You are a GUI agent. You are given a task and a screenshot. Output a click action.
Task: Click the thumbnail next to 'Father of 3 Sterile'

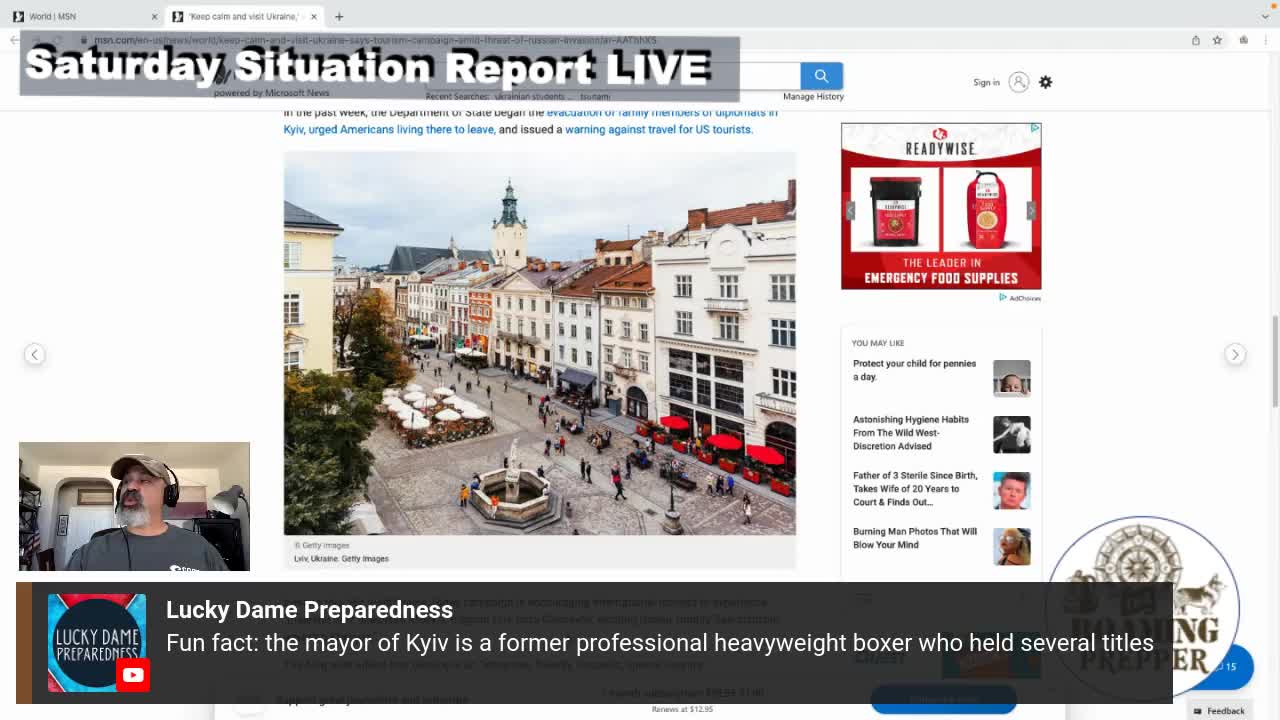[x=1011, y=490]
